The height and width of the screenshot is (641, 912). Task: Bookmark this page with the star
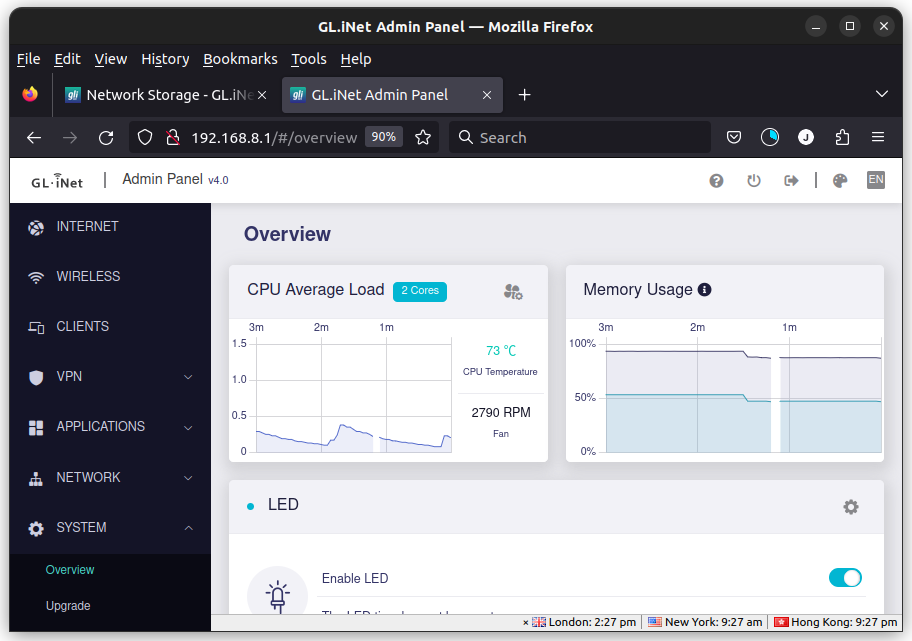(x=423, y=138)
